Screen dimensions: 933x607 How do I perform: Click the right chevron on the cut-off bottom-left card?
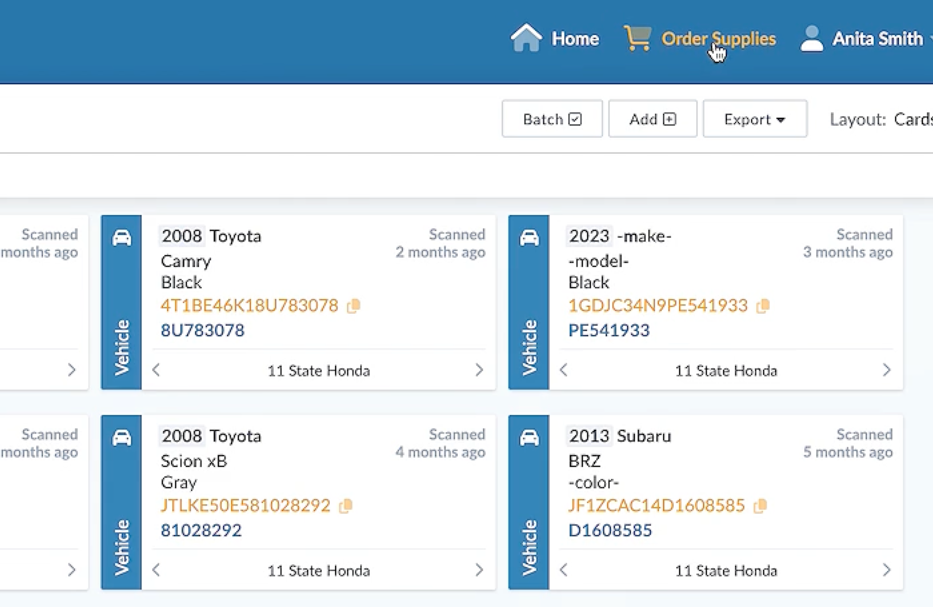click(71, 570)
